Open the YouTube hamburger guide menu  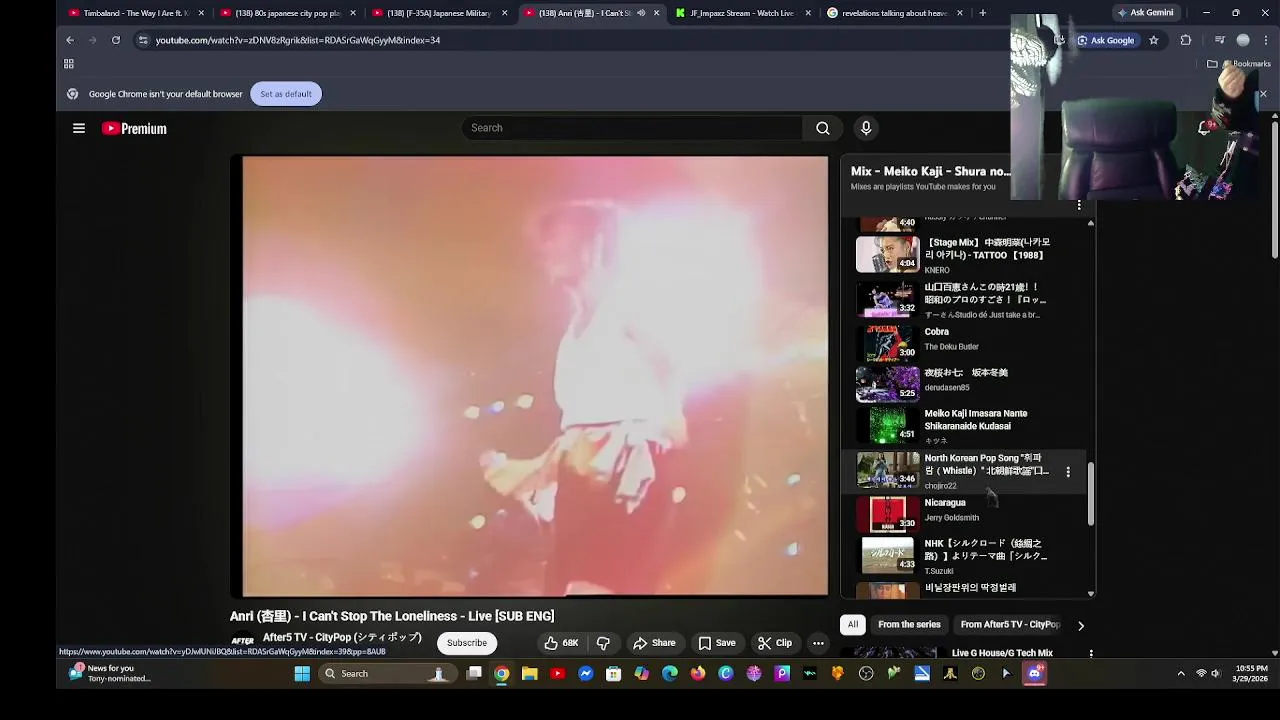[x=79, y=128]
